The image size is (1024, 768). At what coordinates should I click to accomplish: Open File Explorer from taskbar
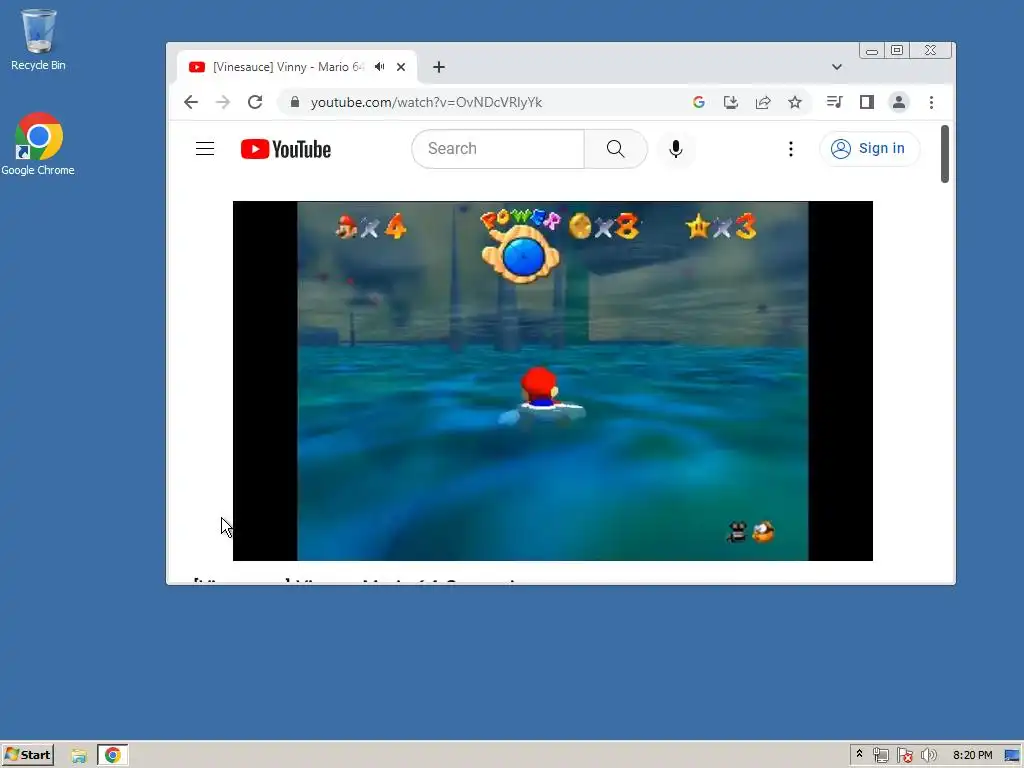pyautogui.click(x=79, y=756)
